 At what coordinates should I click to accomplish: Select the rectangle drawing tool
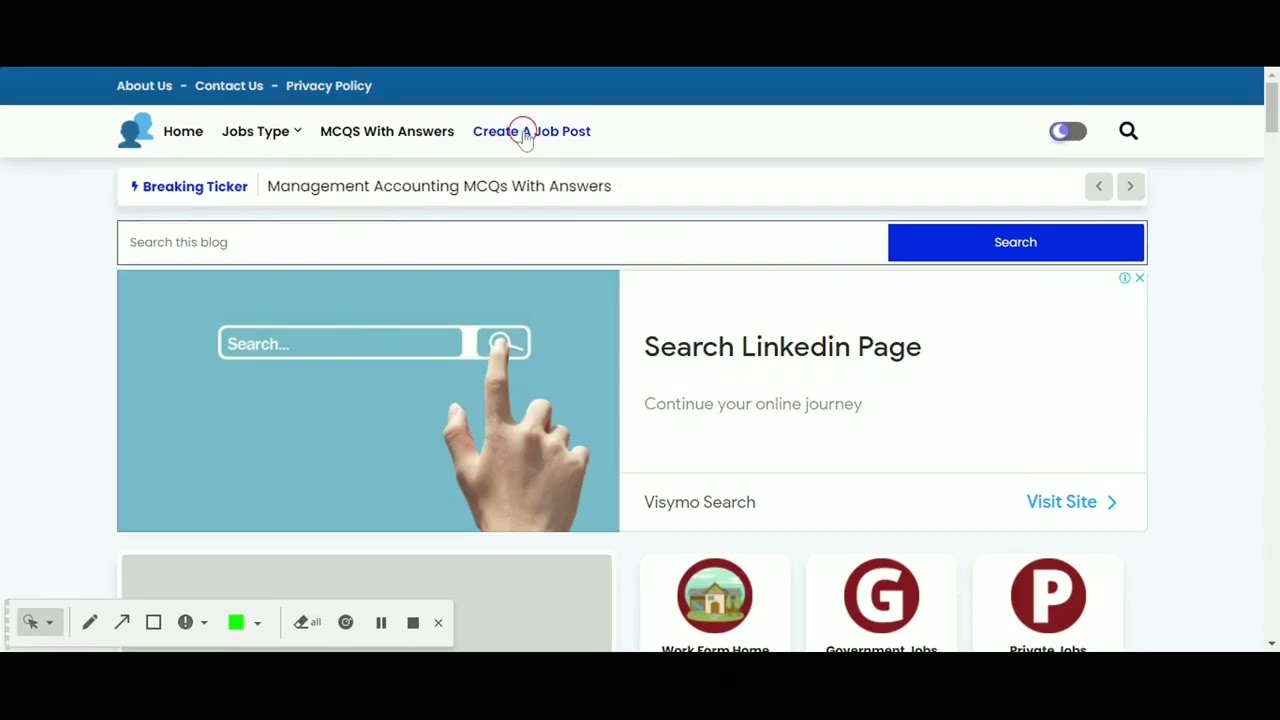pyautogui.click(x=154, y=622)
